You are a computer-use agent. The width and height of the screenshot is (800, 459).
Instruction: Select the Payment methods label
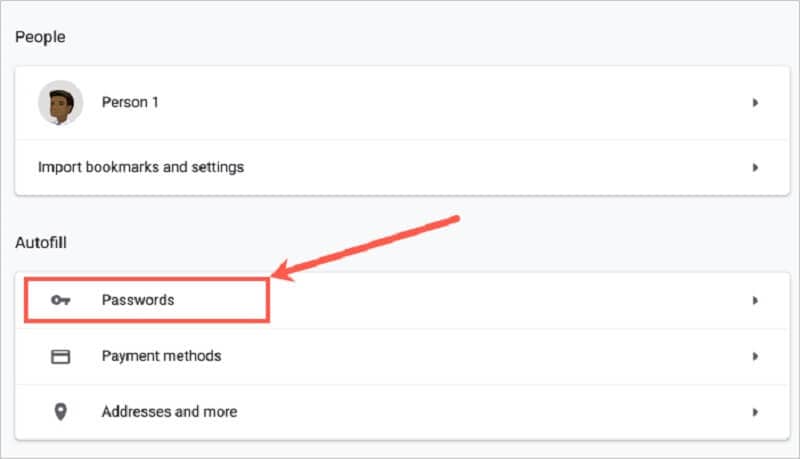[x=161, y=356]
